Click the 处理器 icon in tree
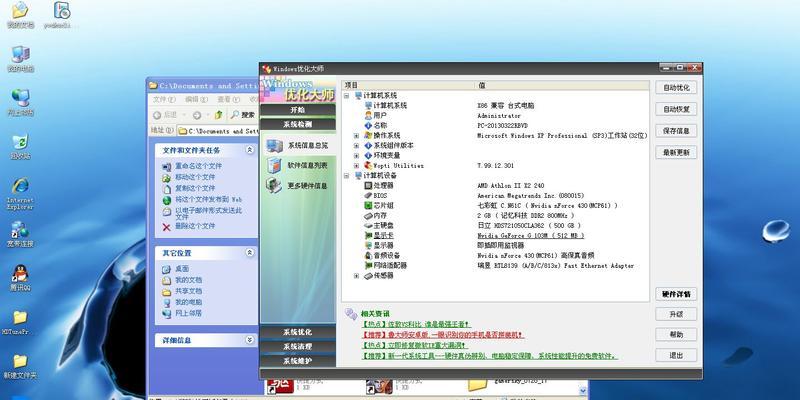Image resolution: width=800 pixels, height=400 pixels. (x=368, y=186)
